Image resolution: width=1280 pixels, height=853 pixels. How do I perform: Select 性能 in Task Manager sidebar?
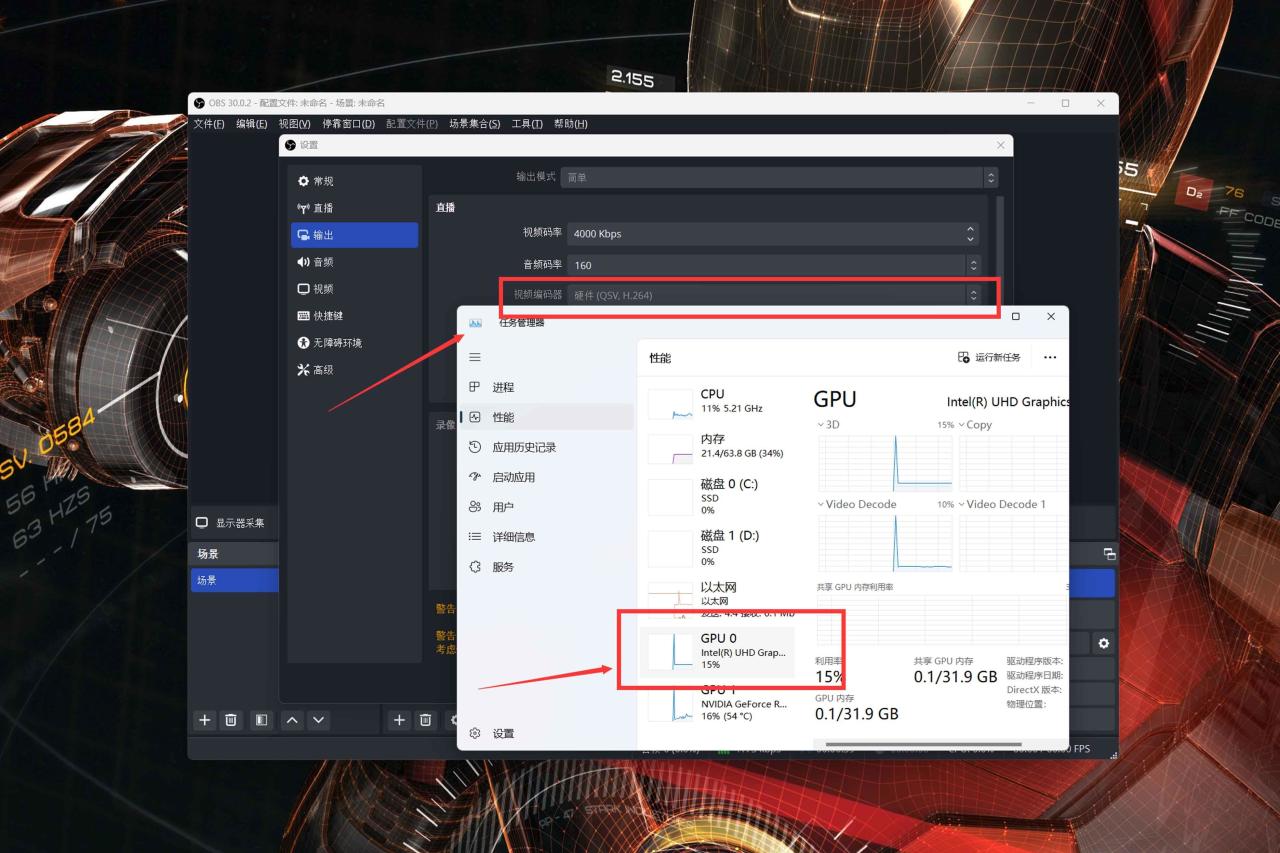click(x=546, y=417)
